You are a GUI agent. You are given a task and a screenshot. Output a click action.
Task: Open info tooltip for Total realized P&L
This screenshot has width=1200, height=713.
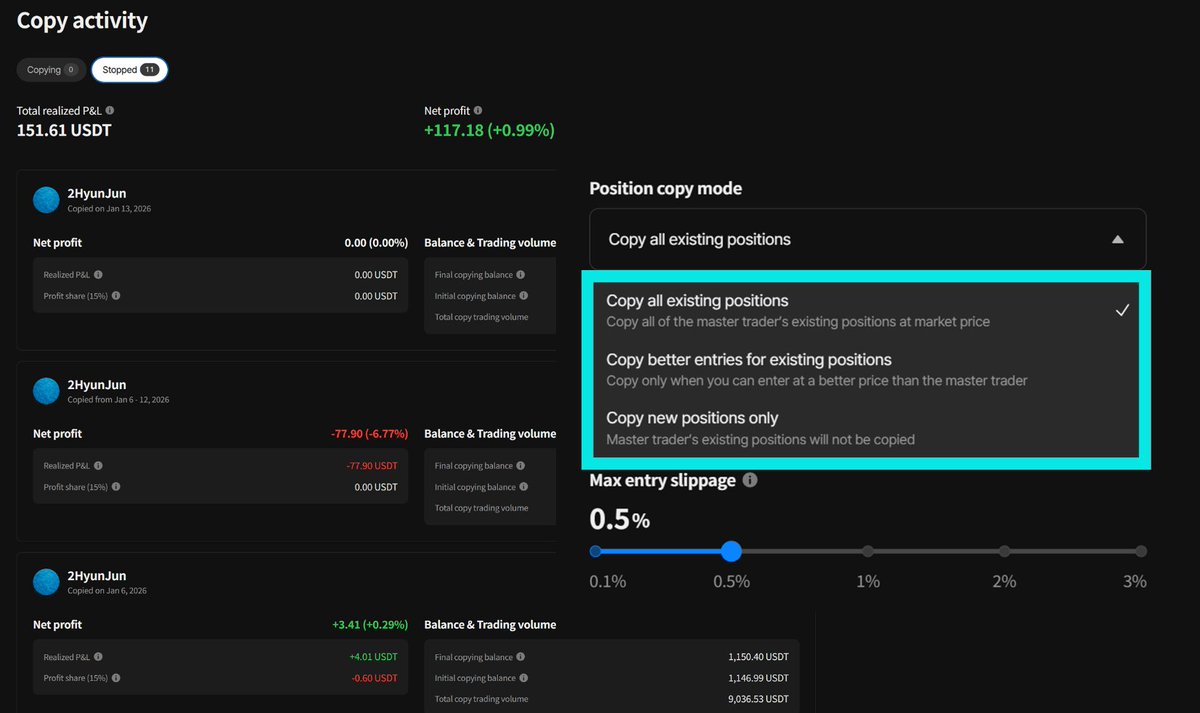point(110,111)
